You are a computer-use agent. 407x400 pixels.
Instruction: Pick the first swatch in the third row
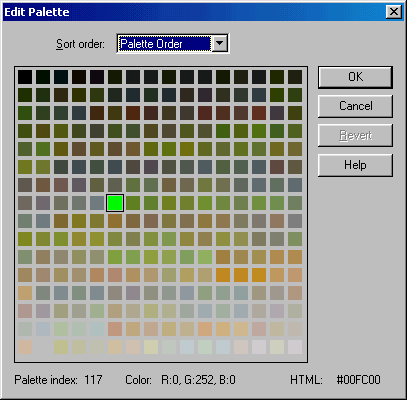(25, 113)
